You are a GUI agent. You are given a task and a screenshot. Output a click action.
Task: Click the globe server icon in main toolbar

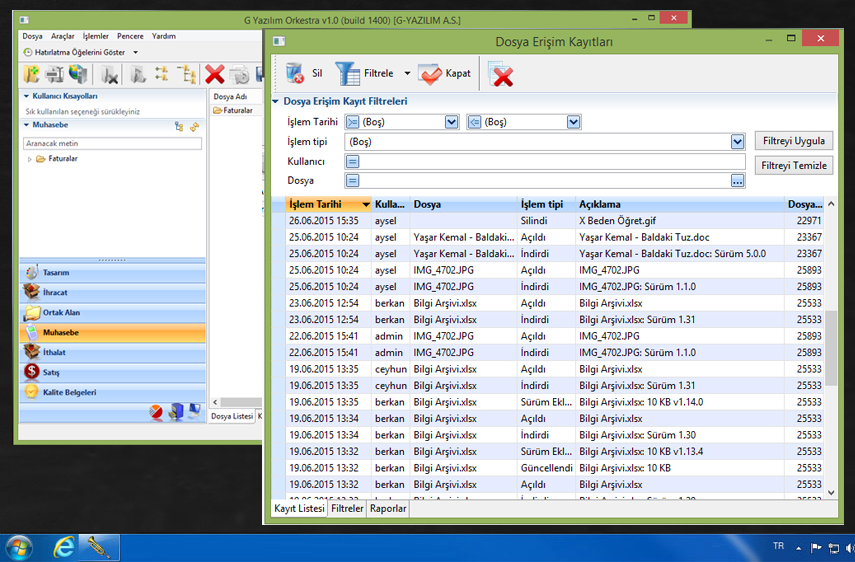point(78,74)
